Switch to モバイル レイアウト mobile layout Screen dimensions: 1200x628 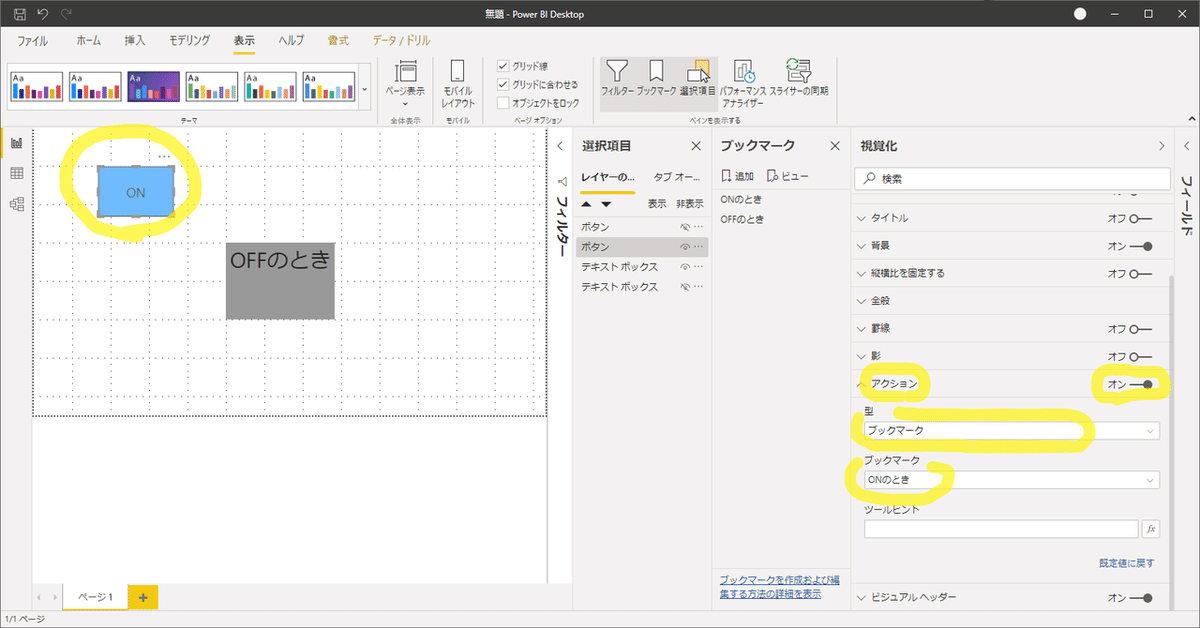click(458, 84)
